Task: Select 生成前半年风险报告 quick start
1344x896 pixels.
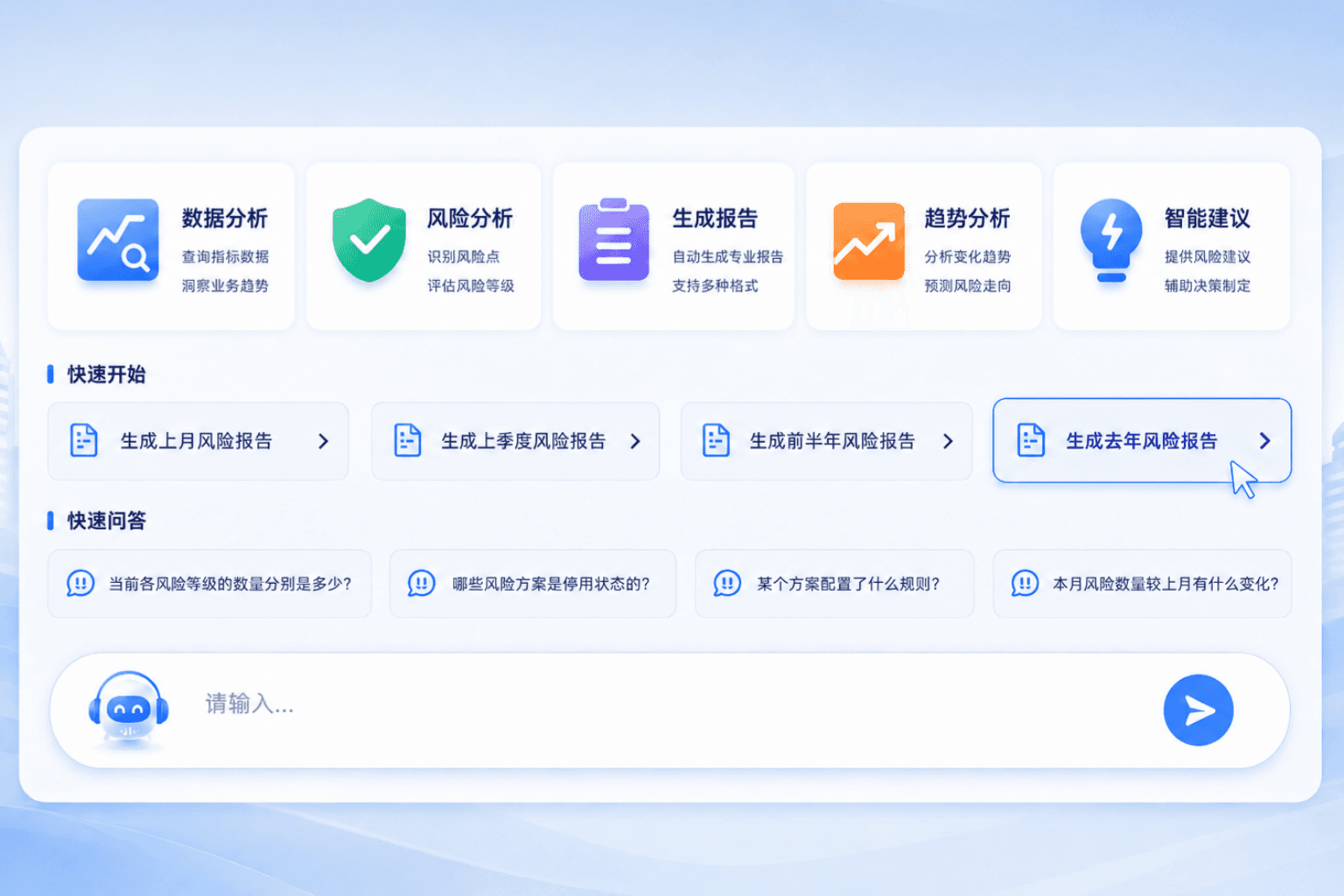Action: [827, 441]
